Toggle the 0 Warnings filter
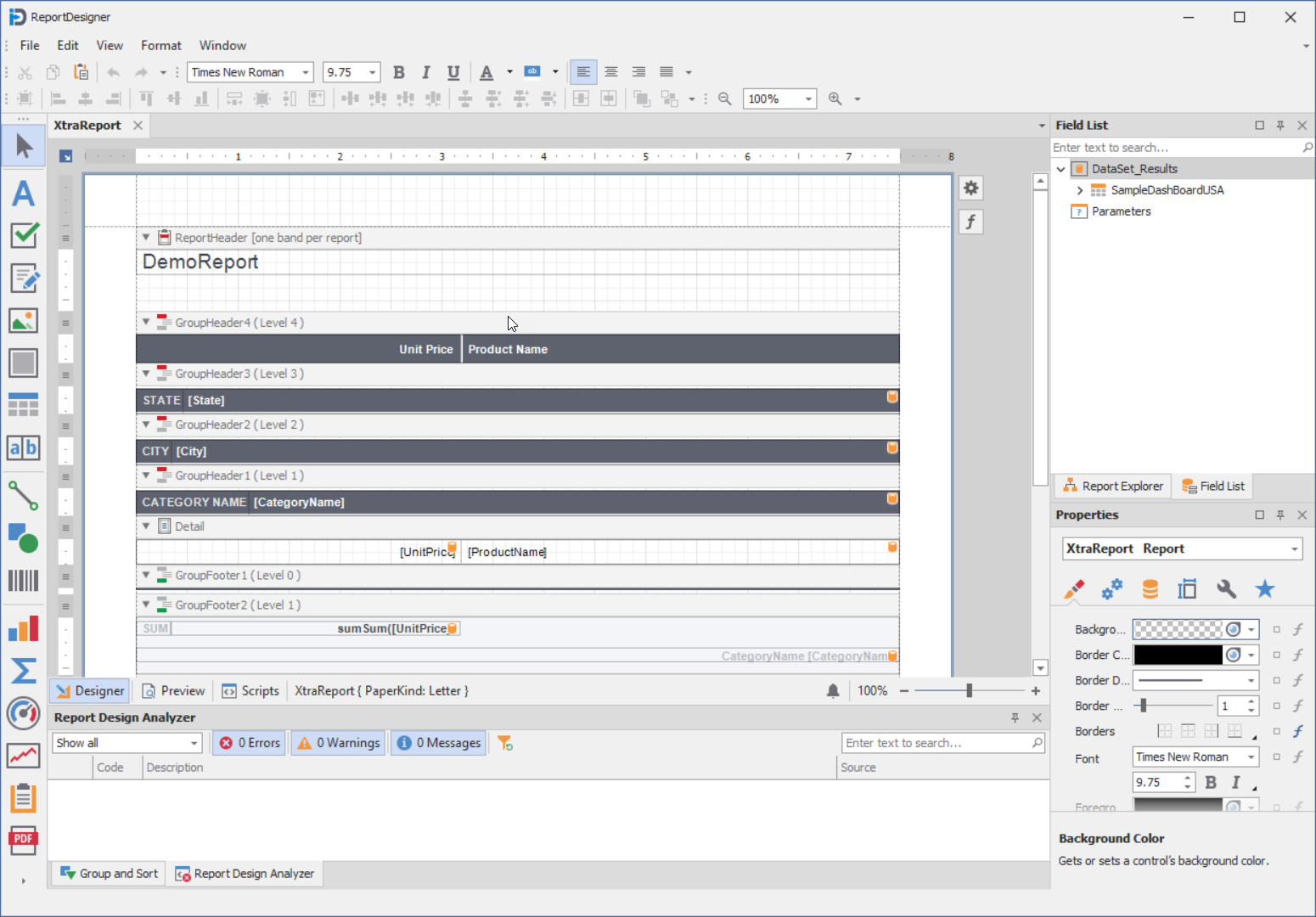 (x=339, y=743)
